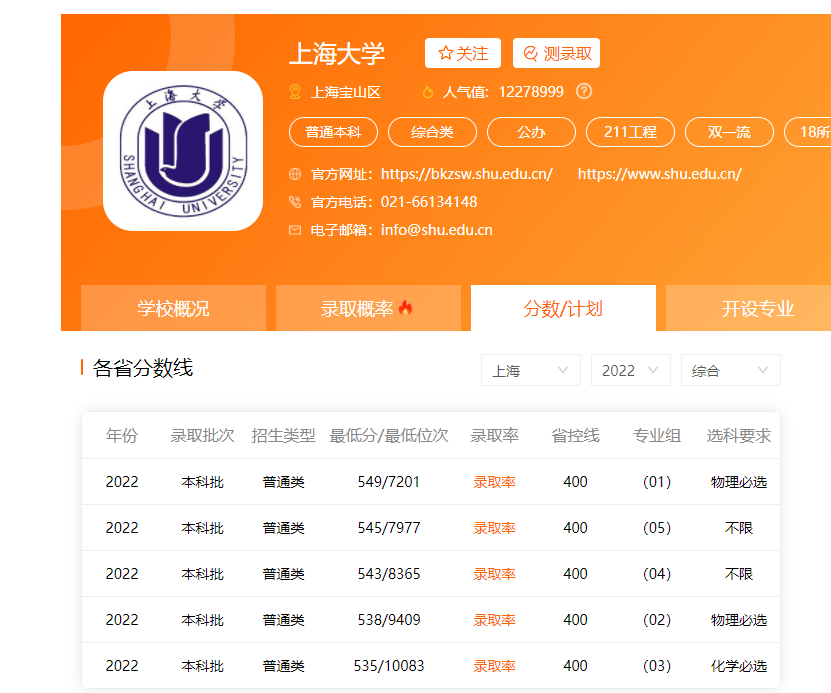Click the phone number 021-66134148
Image resolution: width=831 pixels, height=693 pixels.
click(429, 202)
